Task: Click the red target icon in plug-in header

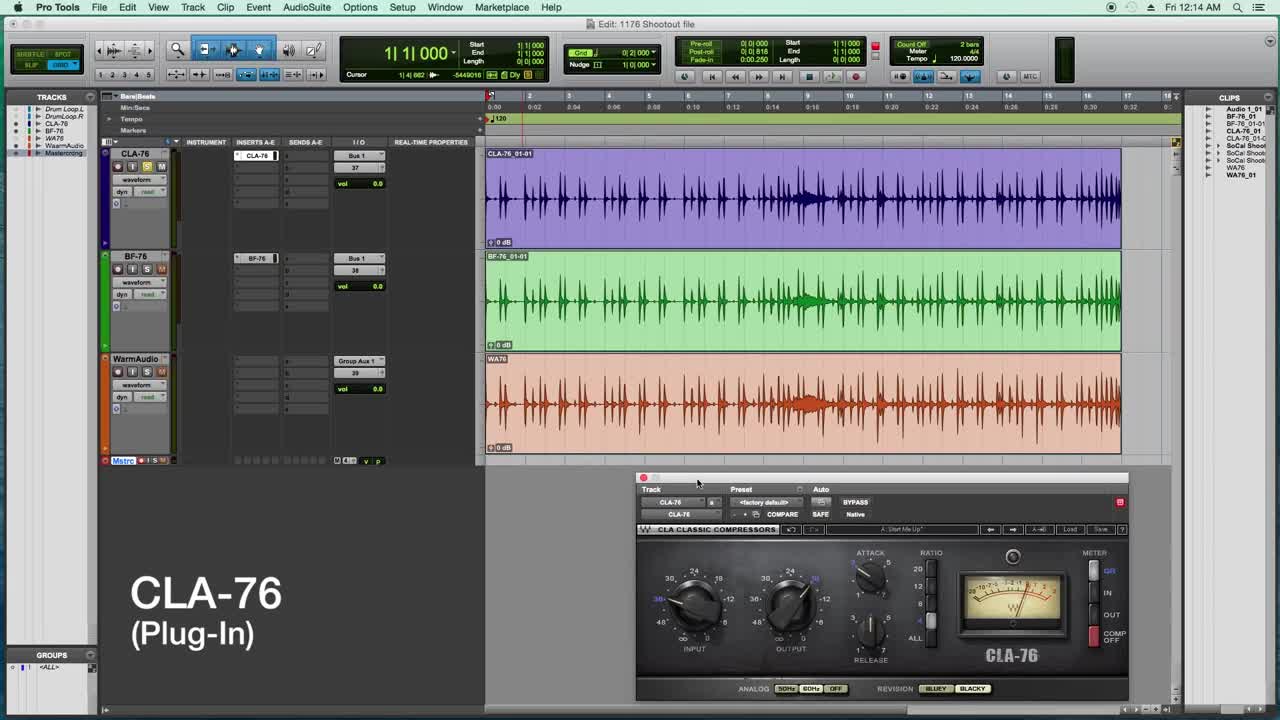Action: pos(1120,502)
